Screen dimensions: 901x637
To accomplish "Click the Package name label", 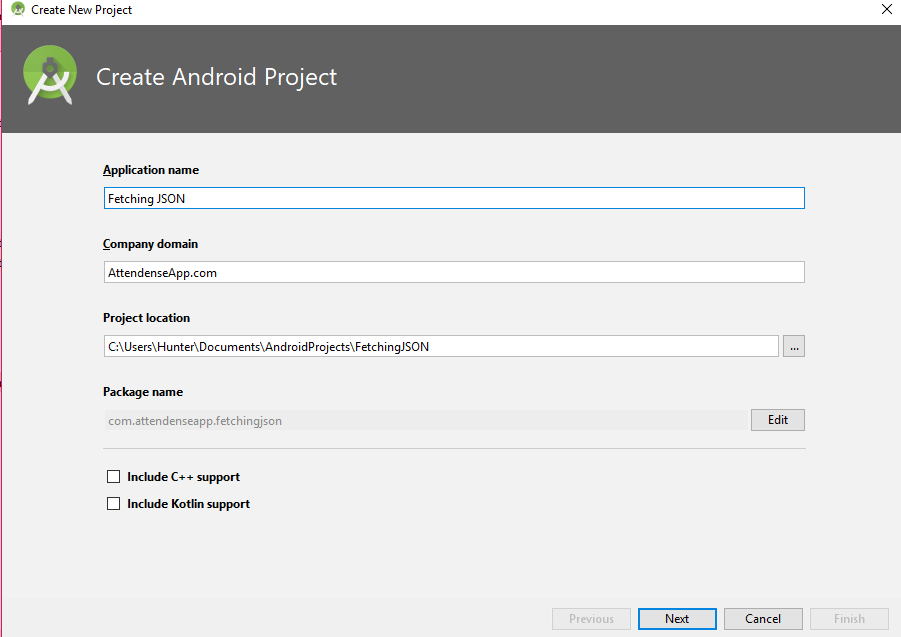I will (x=143, y=392).
